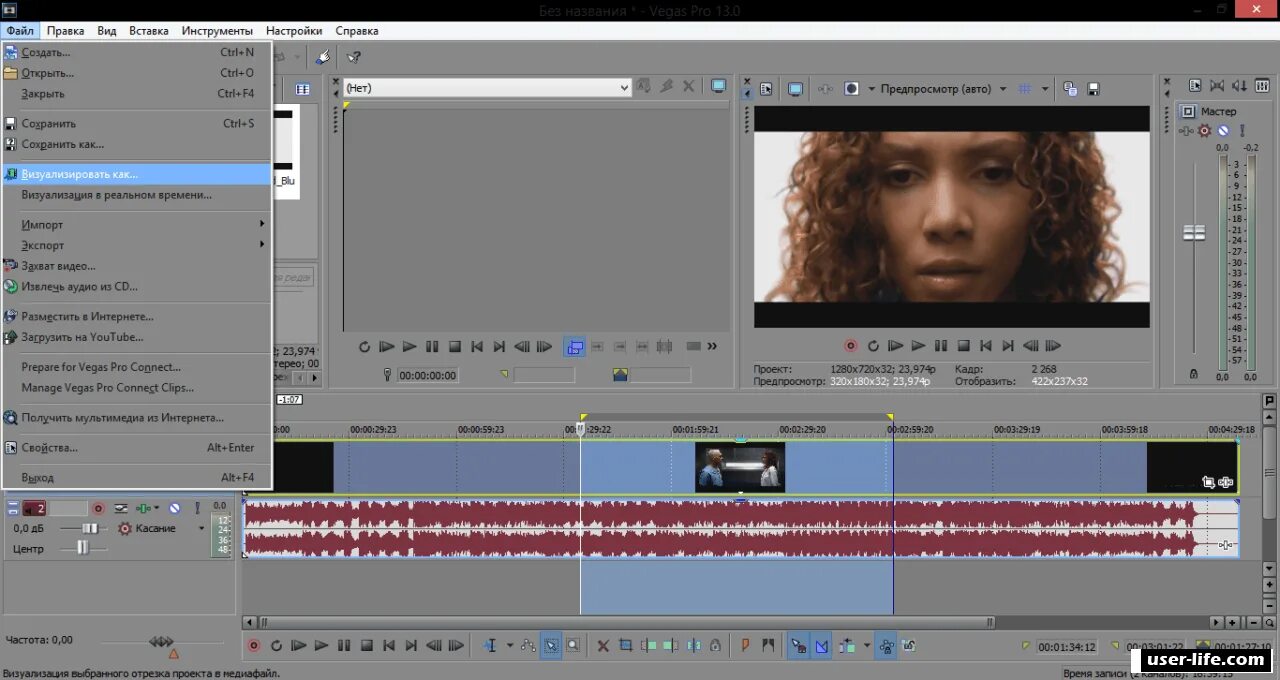The height and width of the screenshot is (680, 1280).
Task: Click the Insert Marker orange flag icon
Action: click(x=745, y=646)
